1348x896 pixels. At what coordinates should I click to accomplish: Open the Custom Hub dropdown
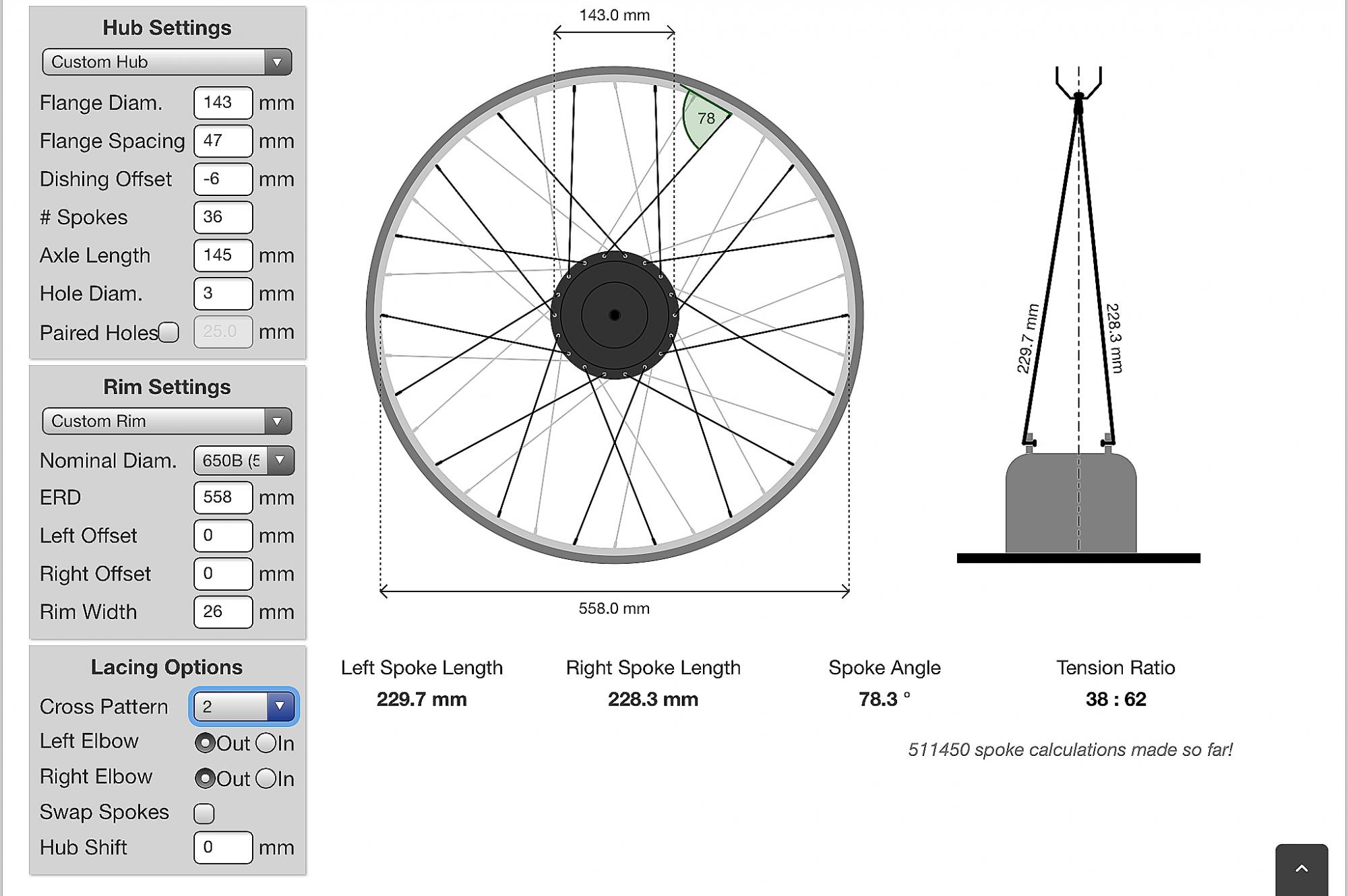166,62
